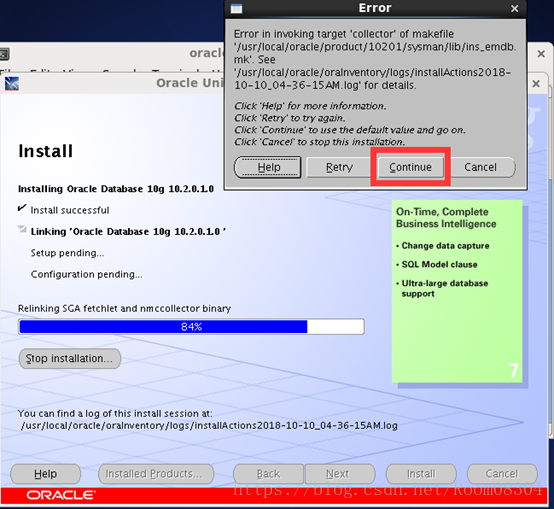Click Continue in the Error dialog
Viewport: 554px width, 509px height.
(x=410, y=167)
